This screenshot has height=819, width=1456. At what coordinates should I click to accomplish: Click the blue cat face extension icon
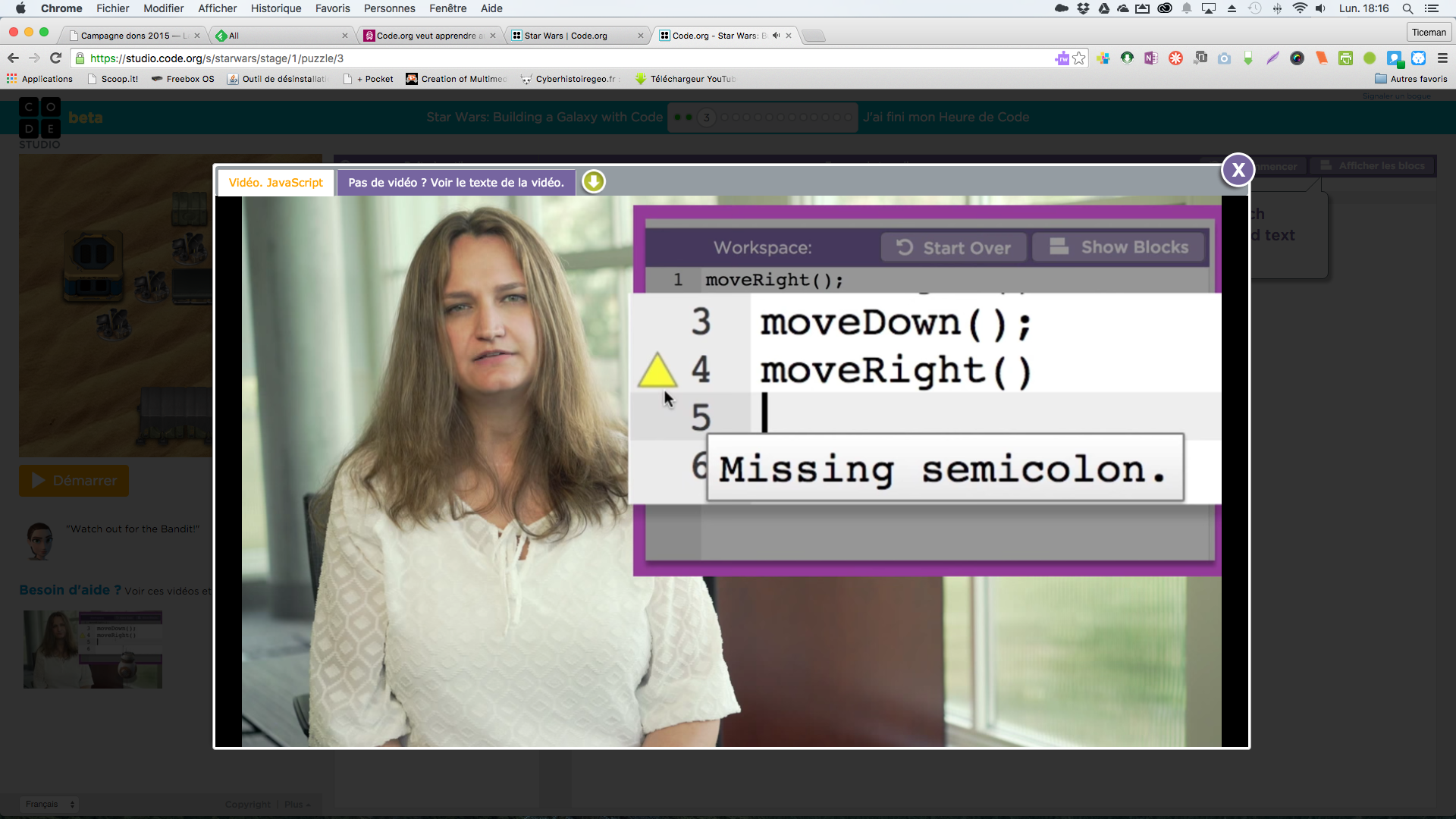[1418, 58]
